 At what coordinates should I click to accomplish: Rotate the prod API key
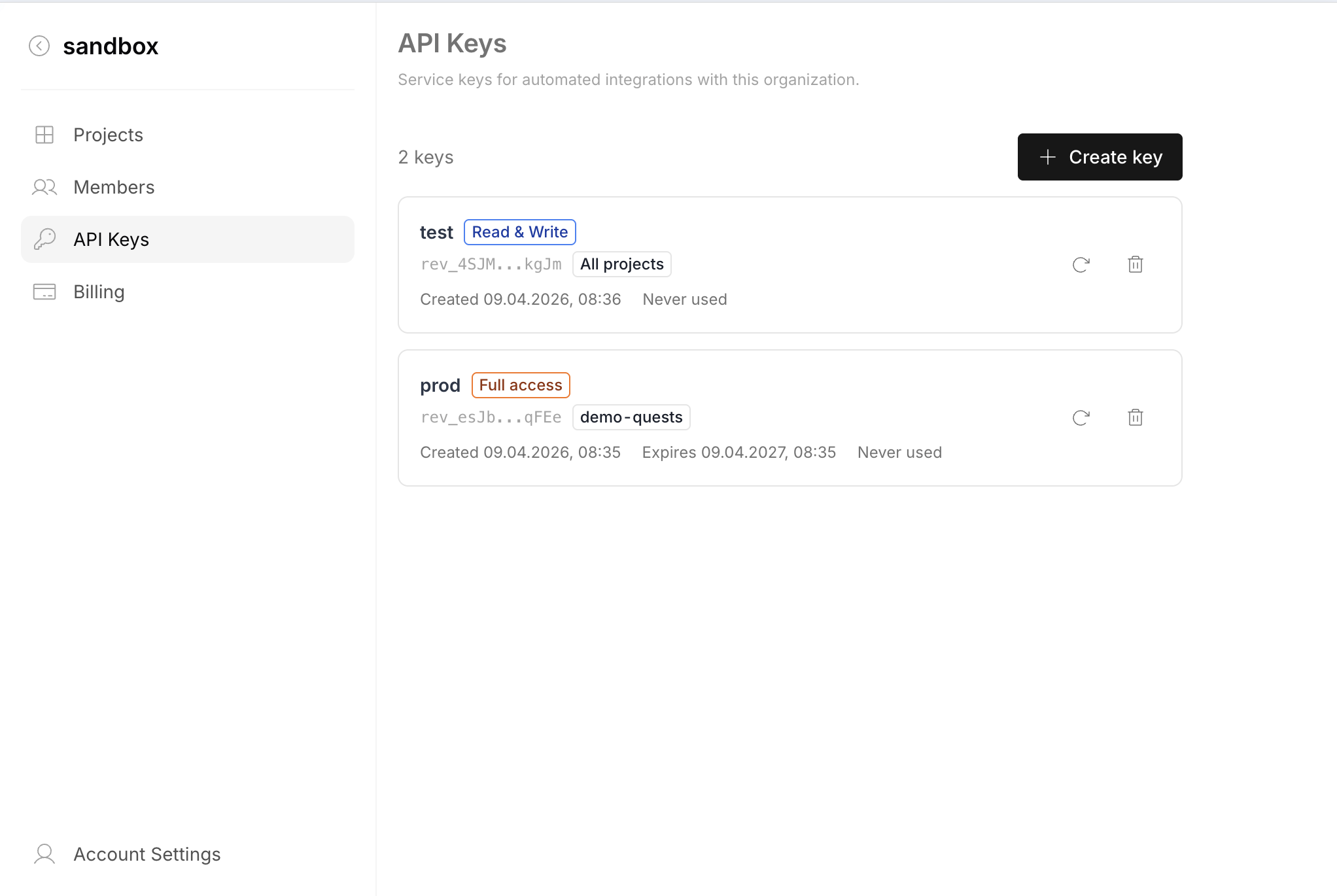(x=1081, y=417)
